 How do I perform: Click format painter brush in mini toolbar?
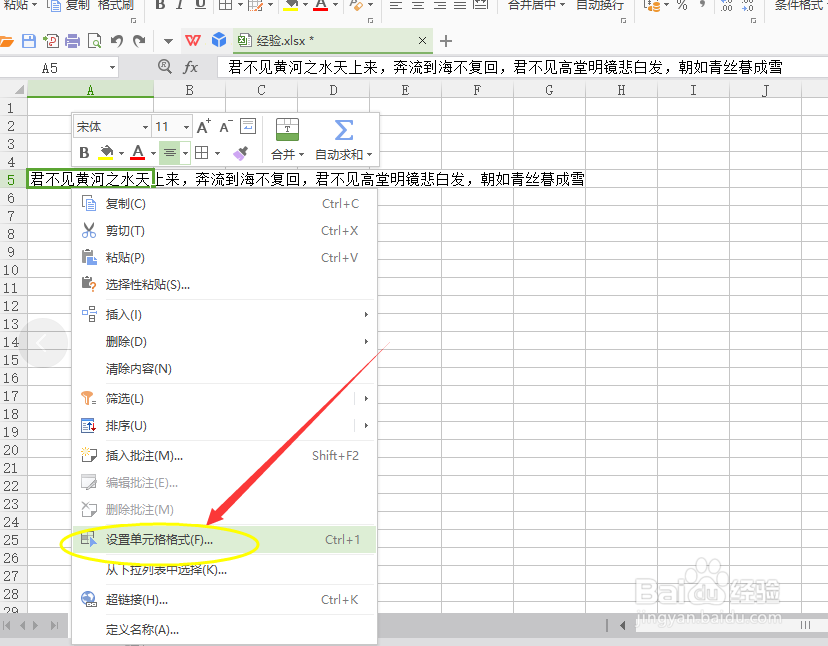pyautogui.click(x=240, y=153)
